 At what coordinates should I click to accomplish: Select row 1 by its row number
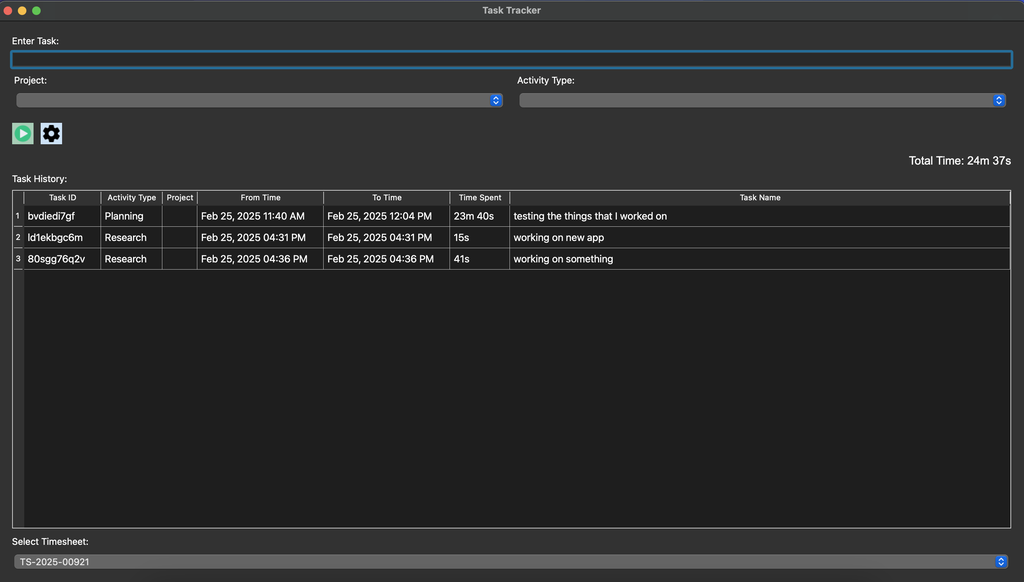17,216
